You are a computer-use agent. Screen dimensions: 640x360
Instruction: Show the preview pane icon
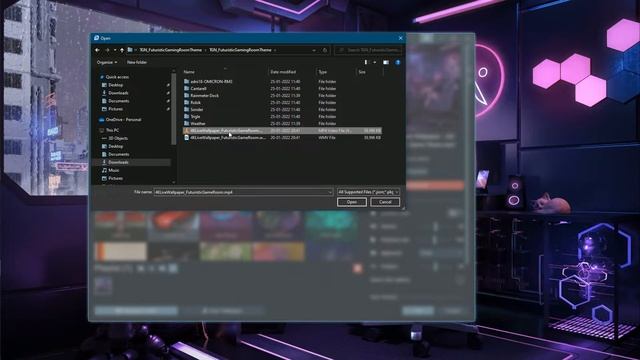(x=386, y=62)
